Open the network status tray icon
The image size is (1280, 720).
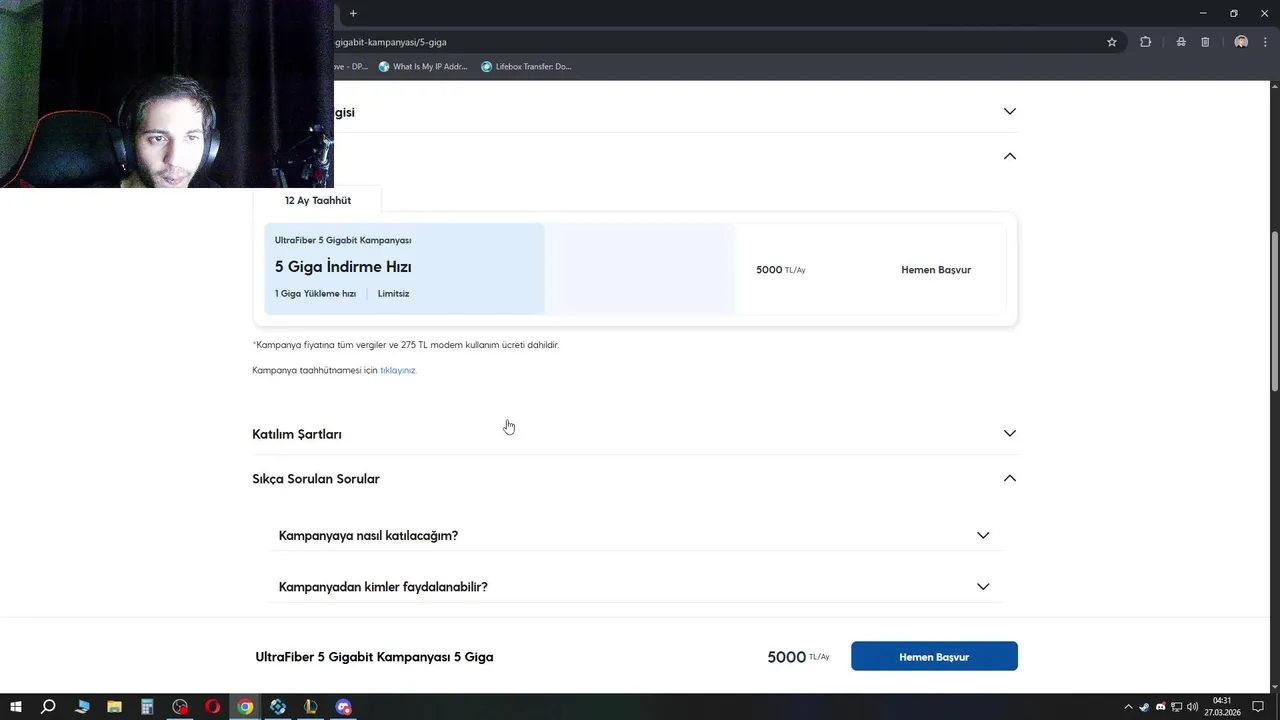1177,707
